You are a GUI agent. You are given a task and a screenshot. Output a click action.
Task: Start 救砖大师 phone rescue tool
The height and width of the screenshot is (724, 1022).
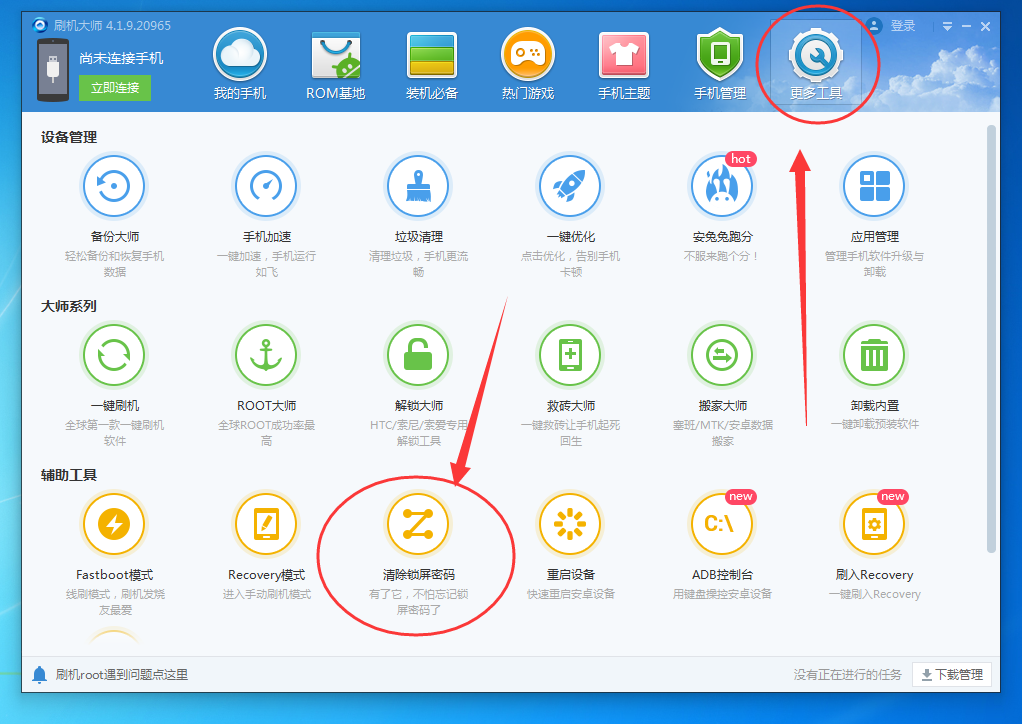(569, 355)
